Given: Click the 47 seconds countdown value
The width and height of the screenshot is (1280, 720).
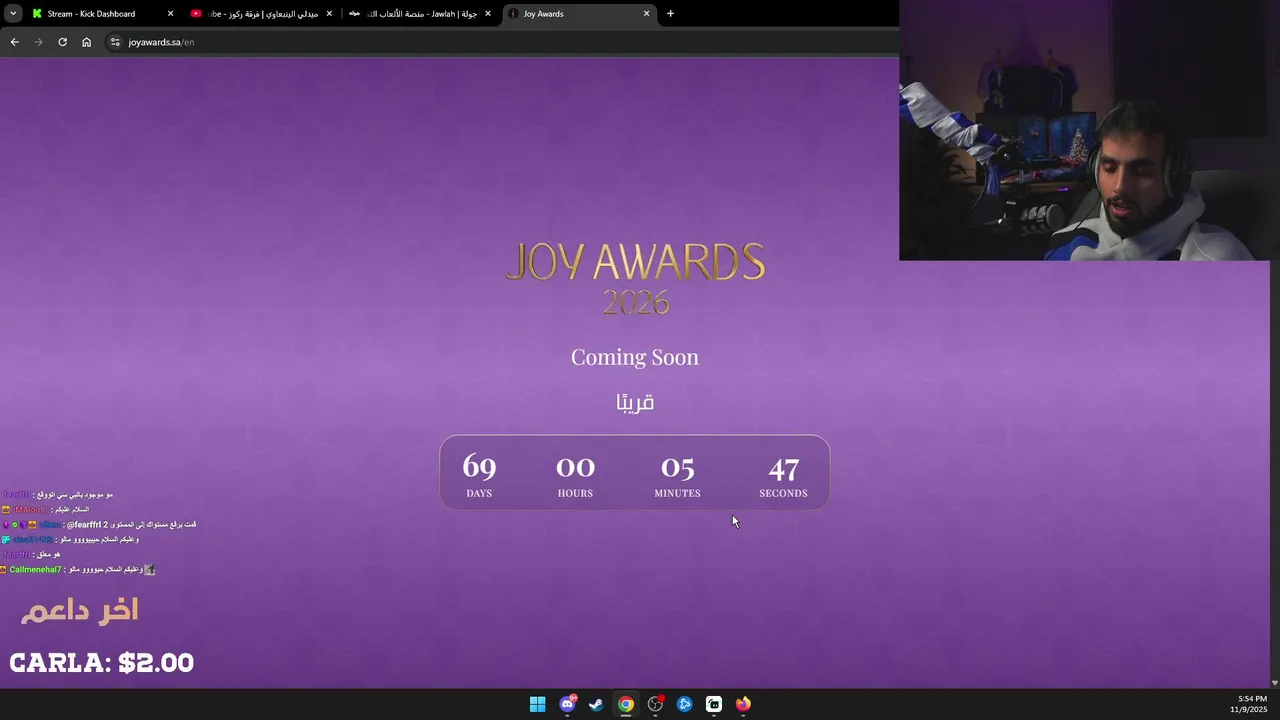Looking at the screenshot, I should [783, 467].
